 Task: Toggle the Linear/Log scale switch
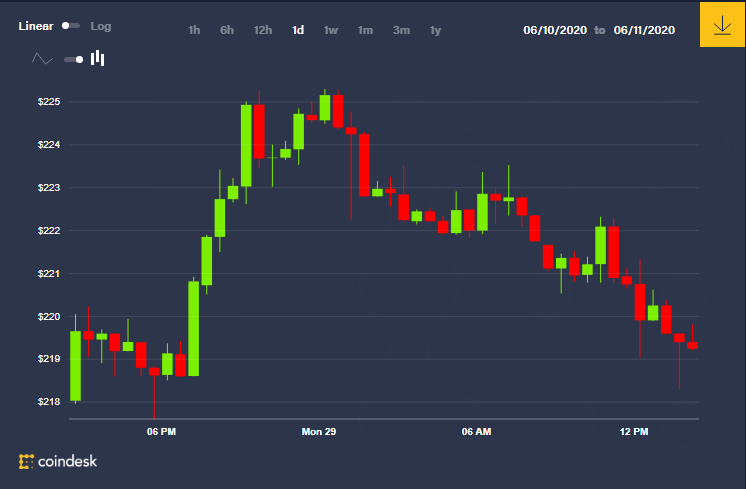coord(71,26)
